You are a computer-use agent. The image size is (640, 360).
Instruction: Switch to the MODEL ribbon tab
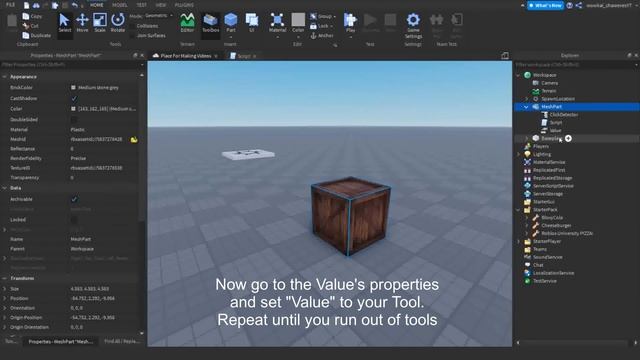click(x=120, y=5)
